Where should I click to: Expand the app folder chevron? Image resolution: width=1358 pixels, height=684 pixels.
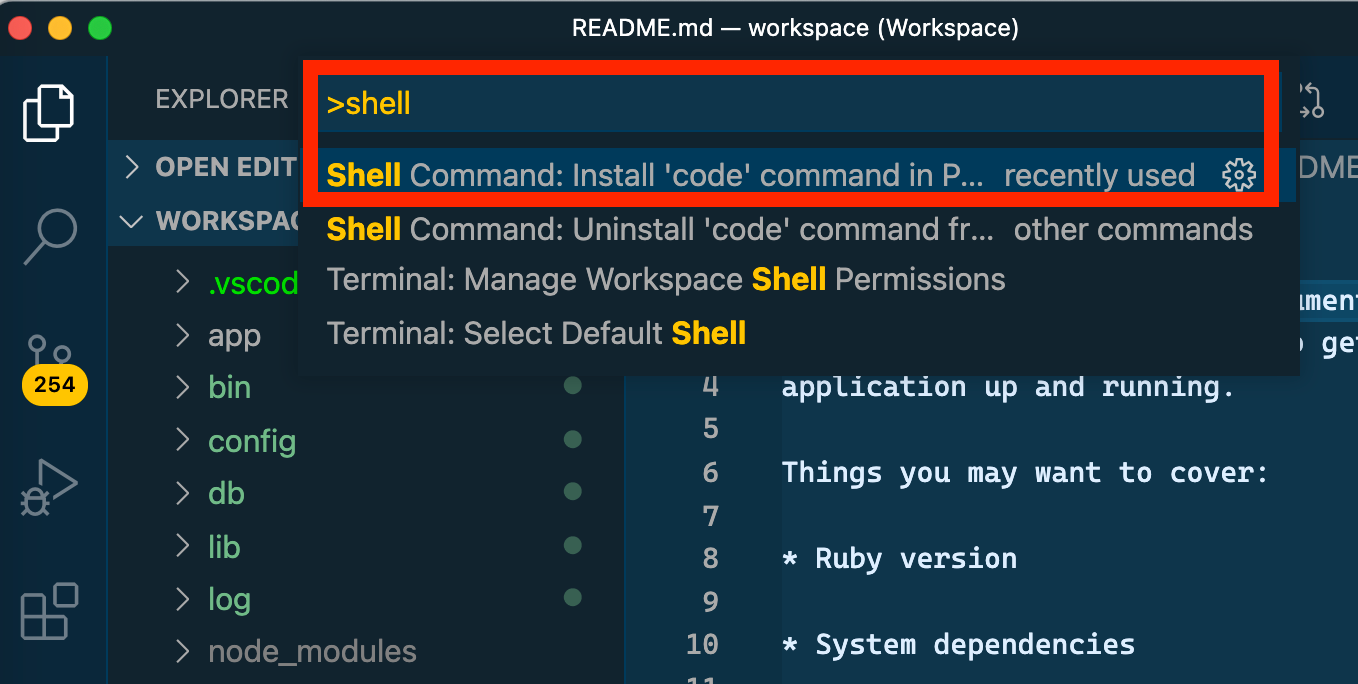point(182,335)
